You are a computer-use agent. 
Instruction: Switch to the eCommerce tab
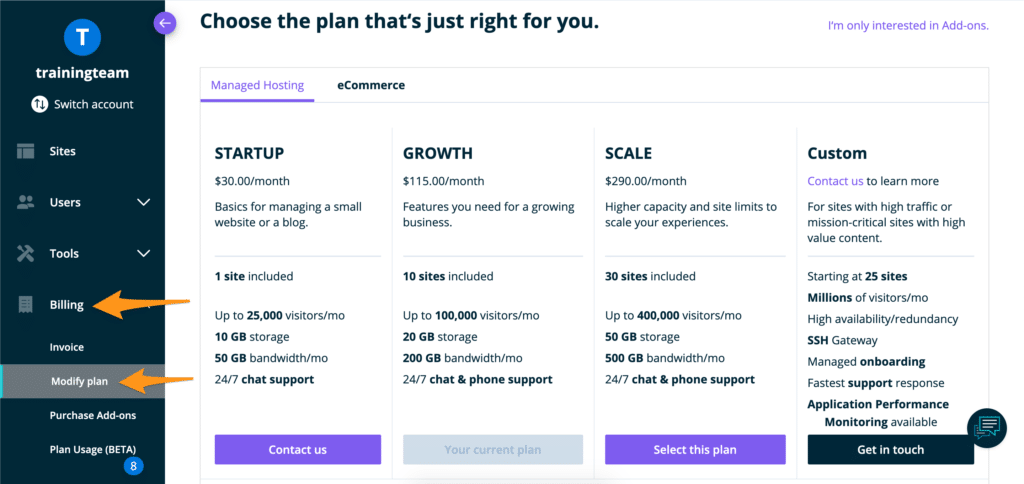coord(371,85)
